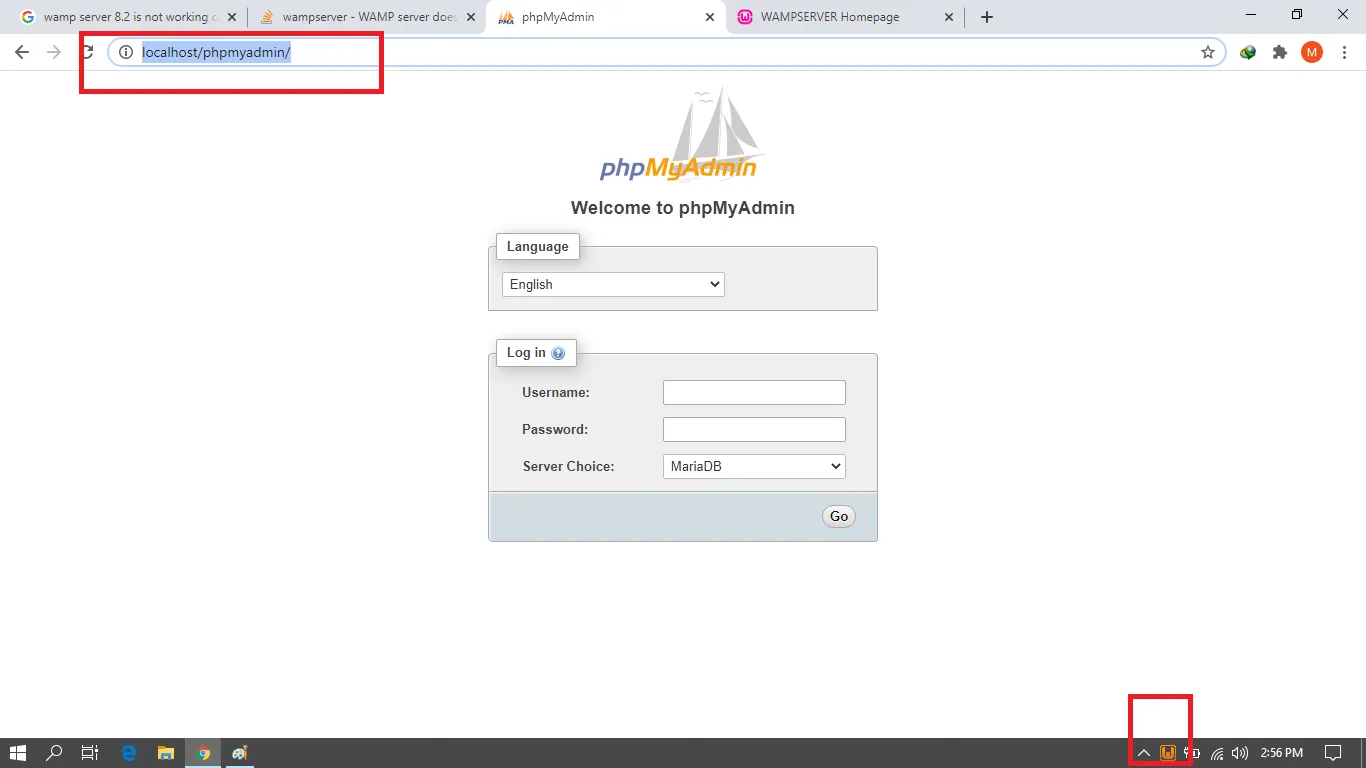Go back to the previous page
The width and height of the screenshot is (1366, 768).
click(x=22, y=52)
